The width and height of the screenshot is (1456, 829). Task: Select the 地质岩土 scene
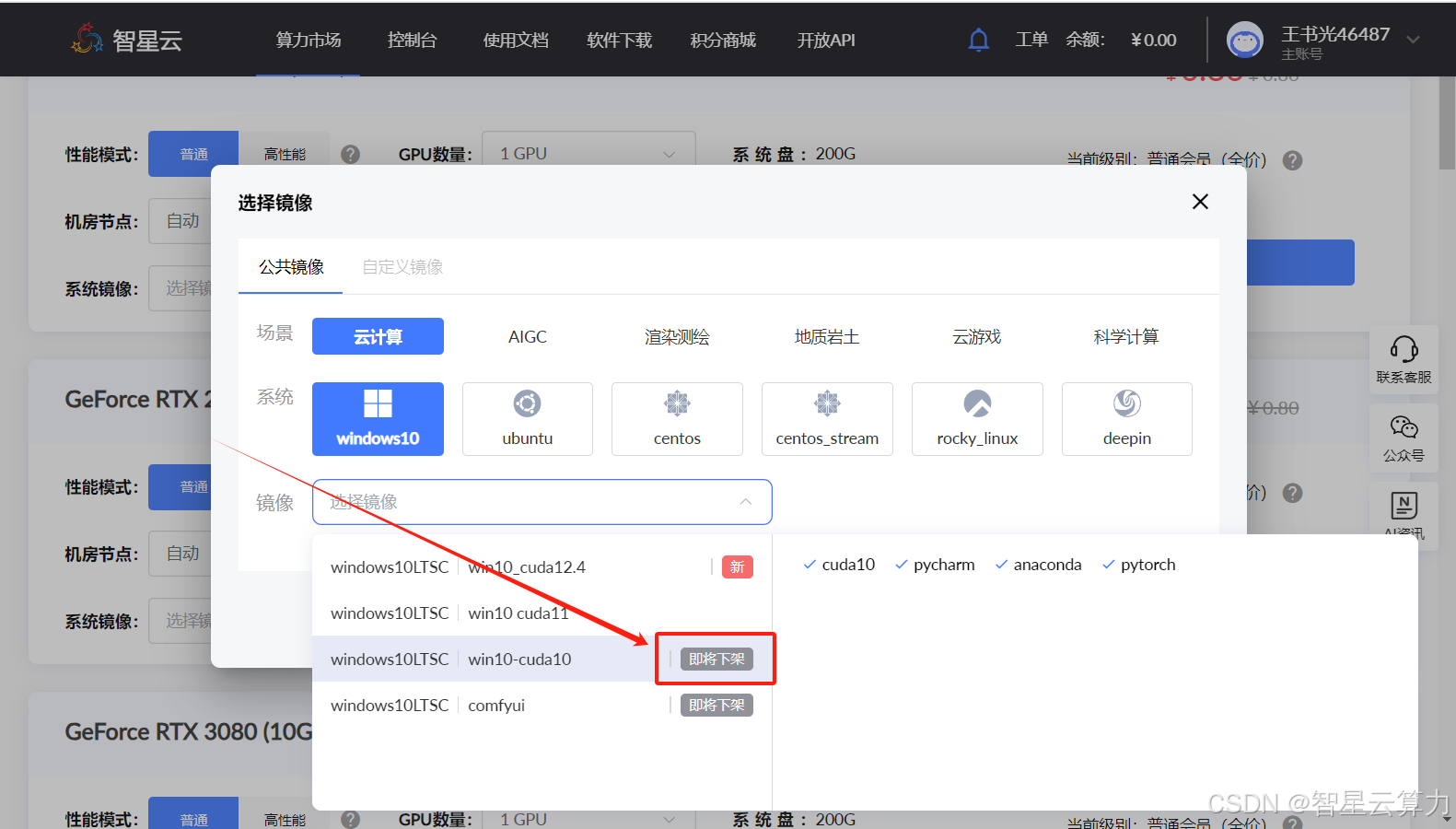(x=827, y=336)
